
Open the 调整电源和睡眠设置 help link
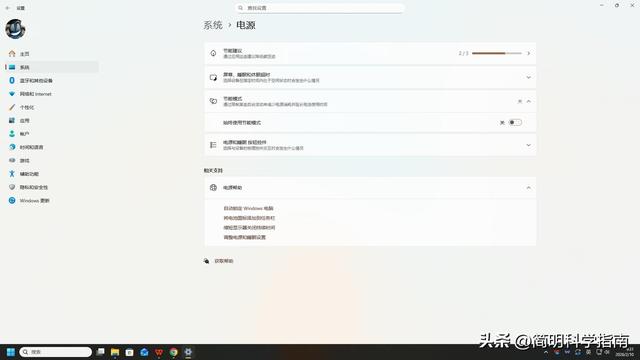tap(244, 238)
